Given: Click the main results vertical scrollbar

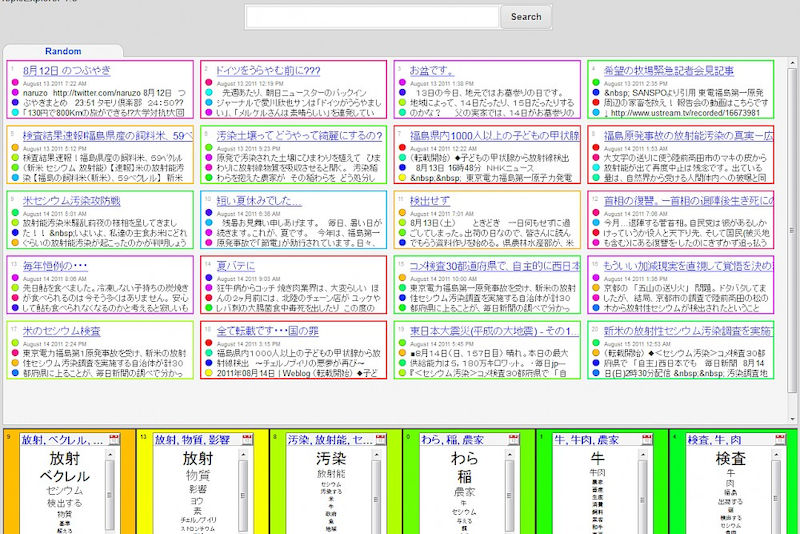Looking at the screenshot, I should [792, 220].
